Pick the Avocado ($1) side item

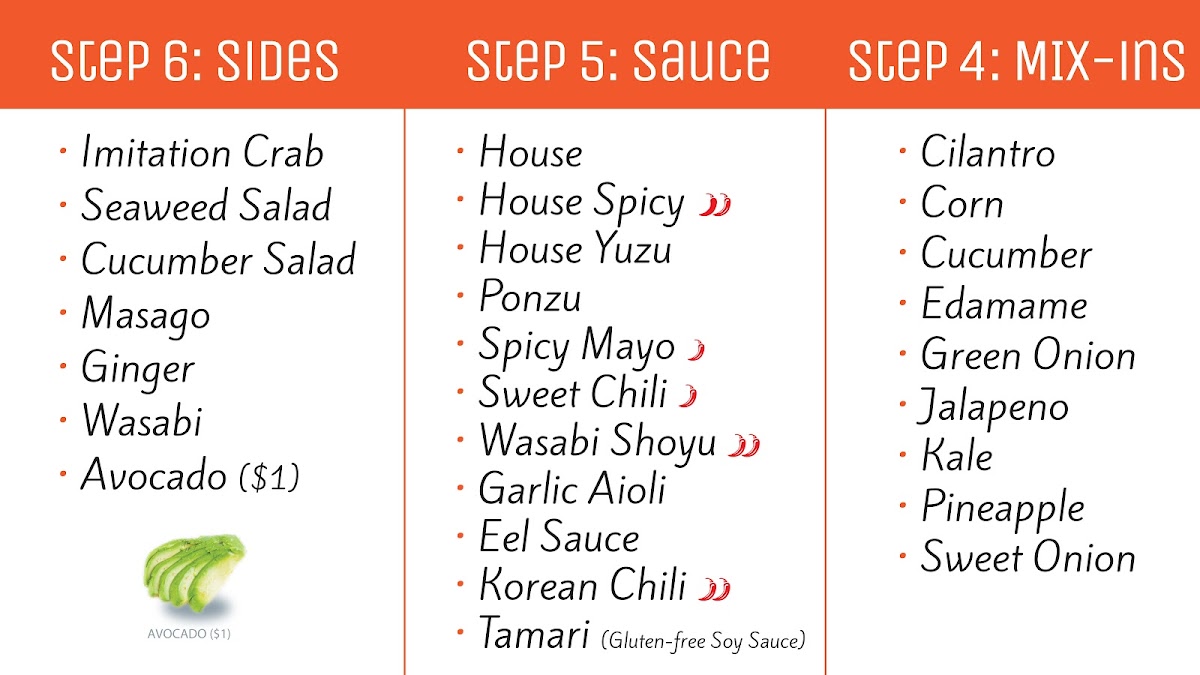coord(190,475)
